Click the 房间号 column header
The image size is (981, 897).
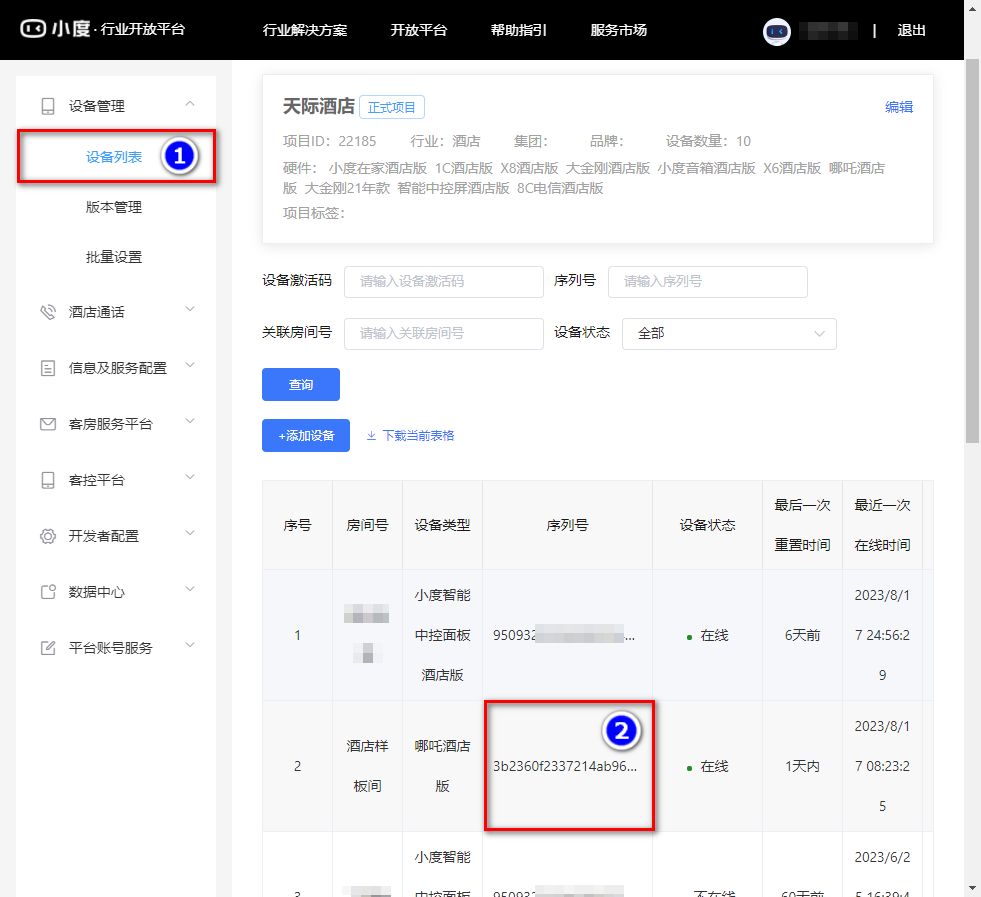(x=367, y=525)
